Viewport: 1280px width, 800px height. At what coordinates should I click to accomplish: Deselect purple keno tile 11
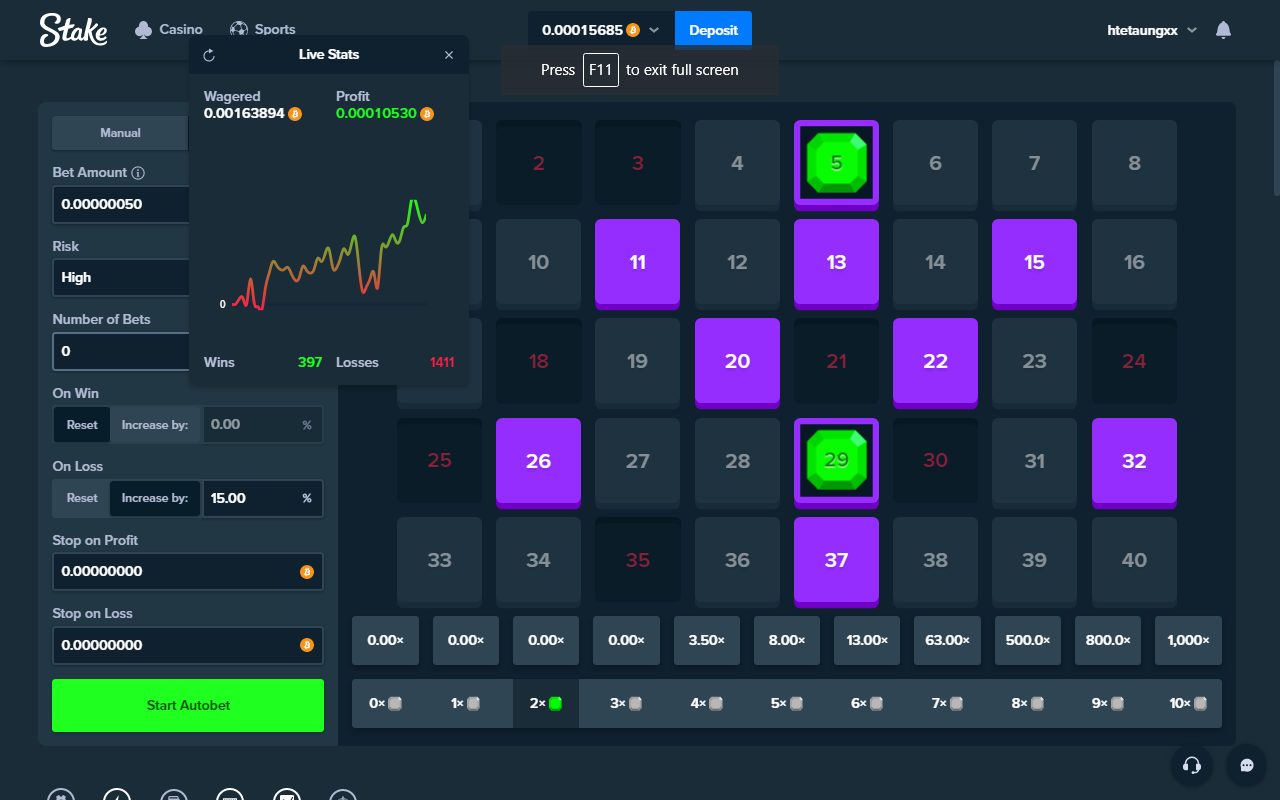[637, 262]
